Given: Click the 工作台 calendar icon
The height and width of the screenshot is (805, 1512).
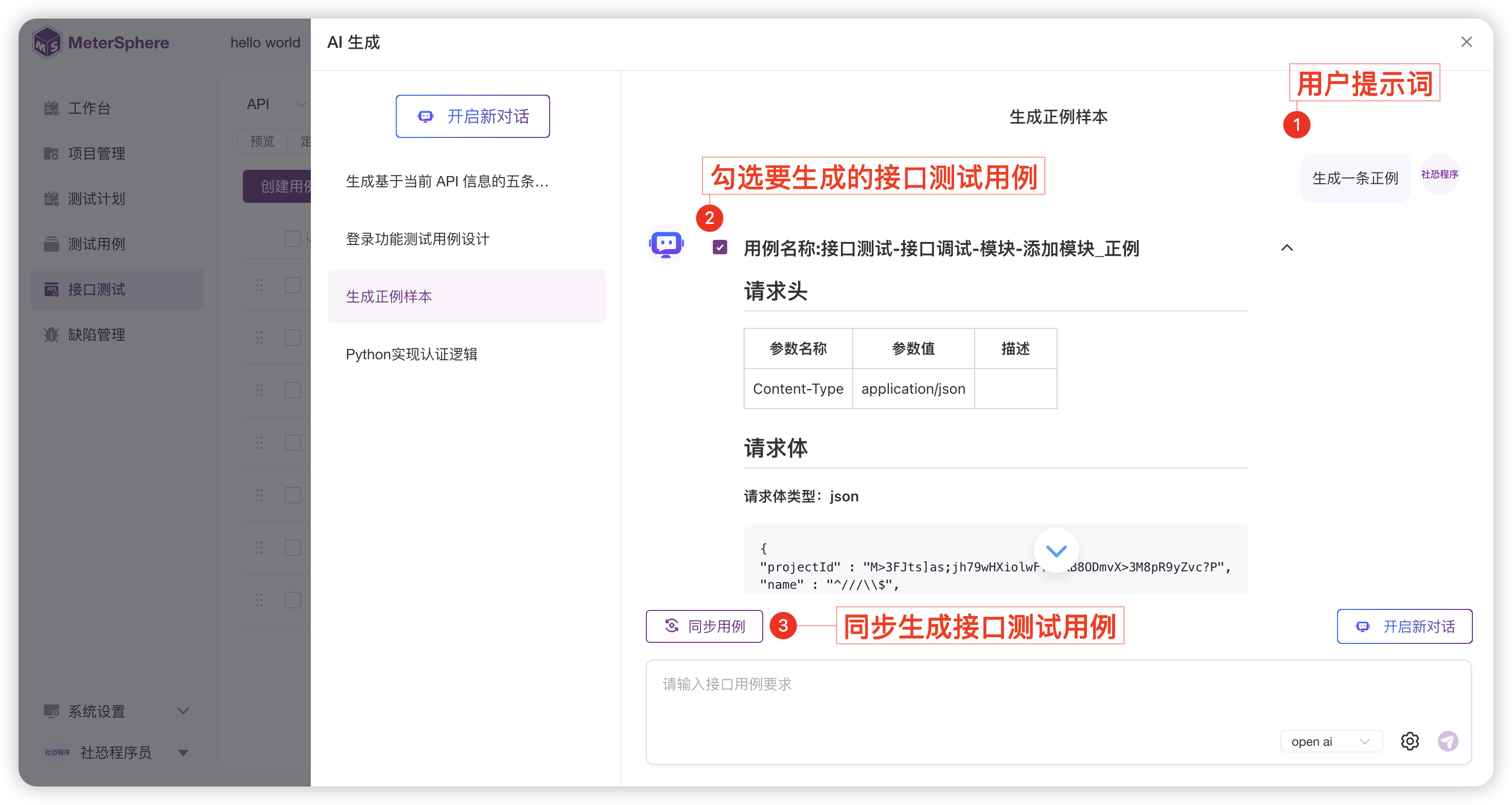Looking at the screenshot, I should click(51, 108).
